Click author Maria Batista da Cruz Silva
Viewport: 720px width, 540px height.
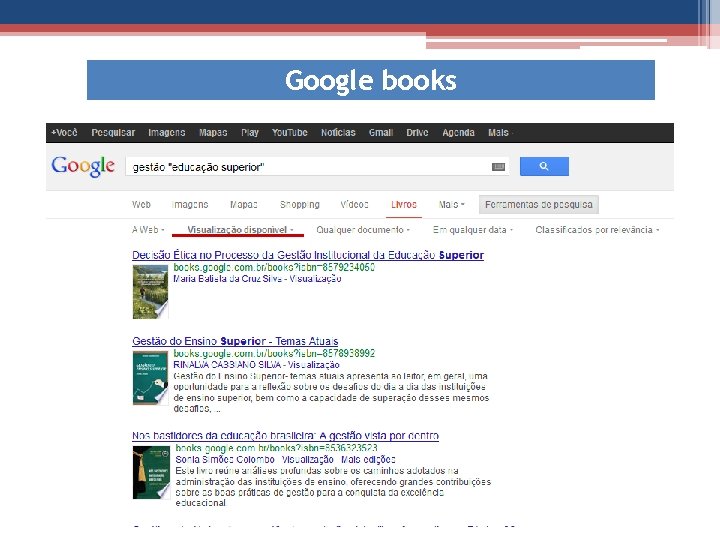click(227, 279)
